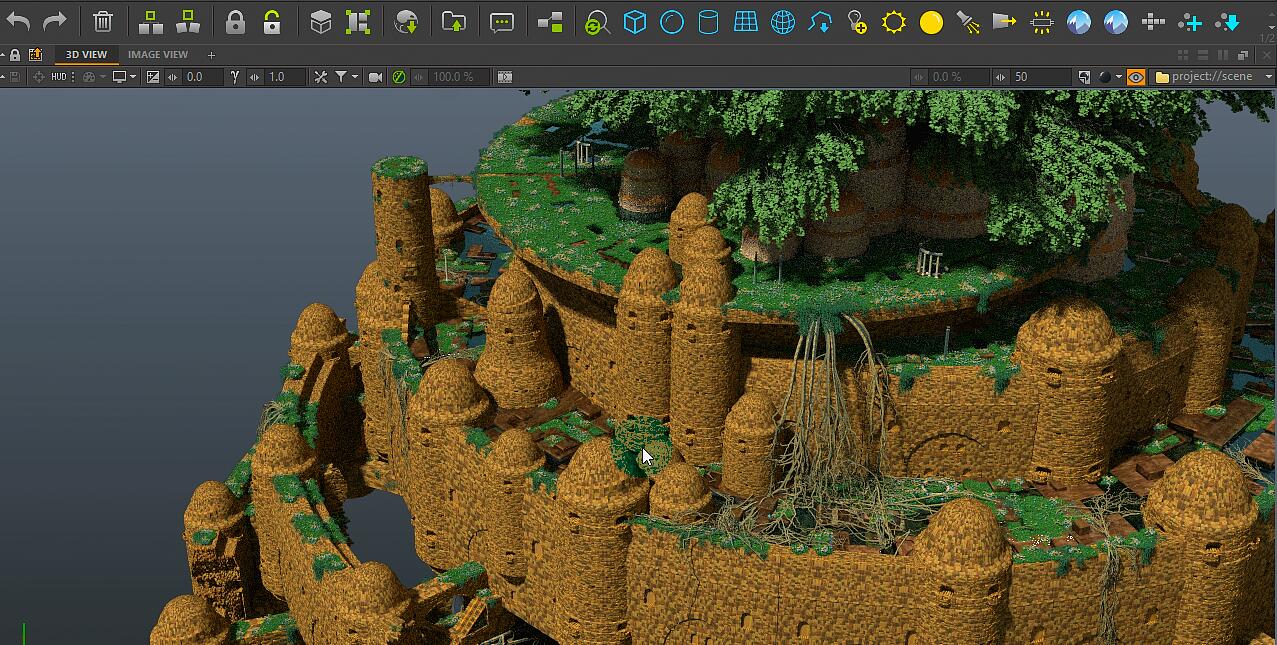1277x645 pixels.
Task: Click the HUD options three-dot button
Action: [x=73, y=77]
